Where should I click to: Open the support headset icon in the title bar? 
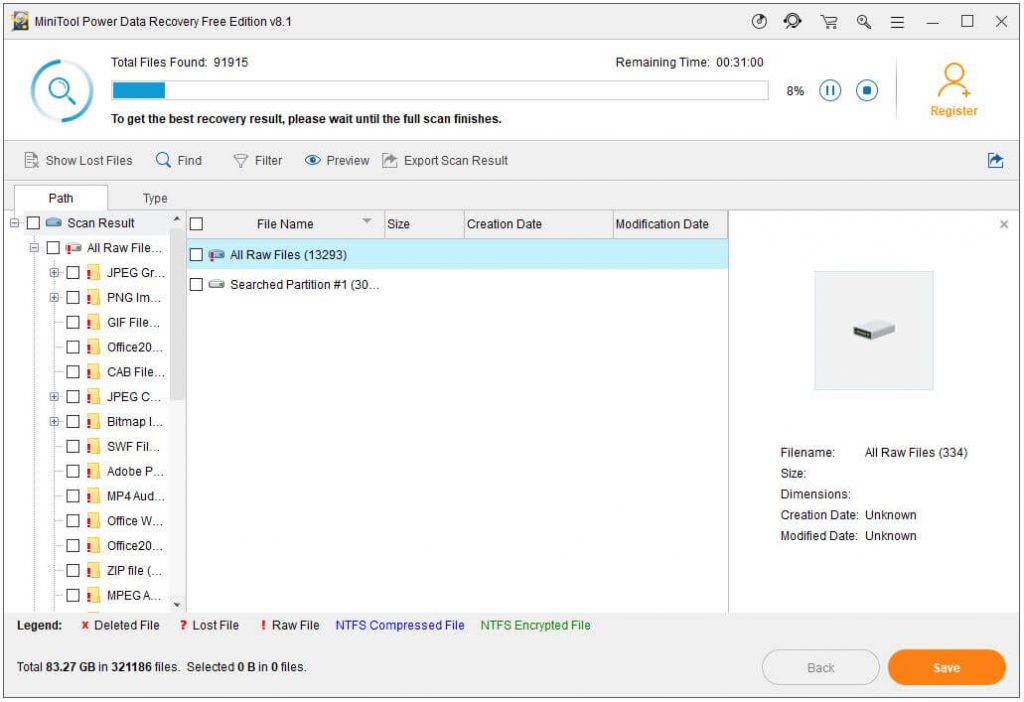click(792, 22)
